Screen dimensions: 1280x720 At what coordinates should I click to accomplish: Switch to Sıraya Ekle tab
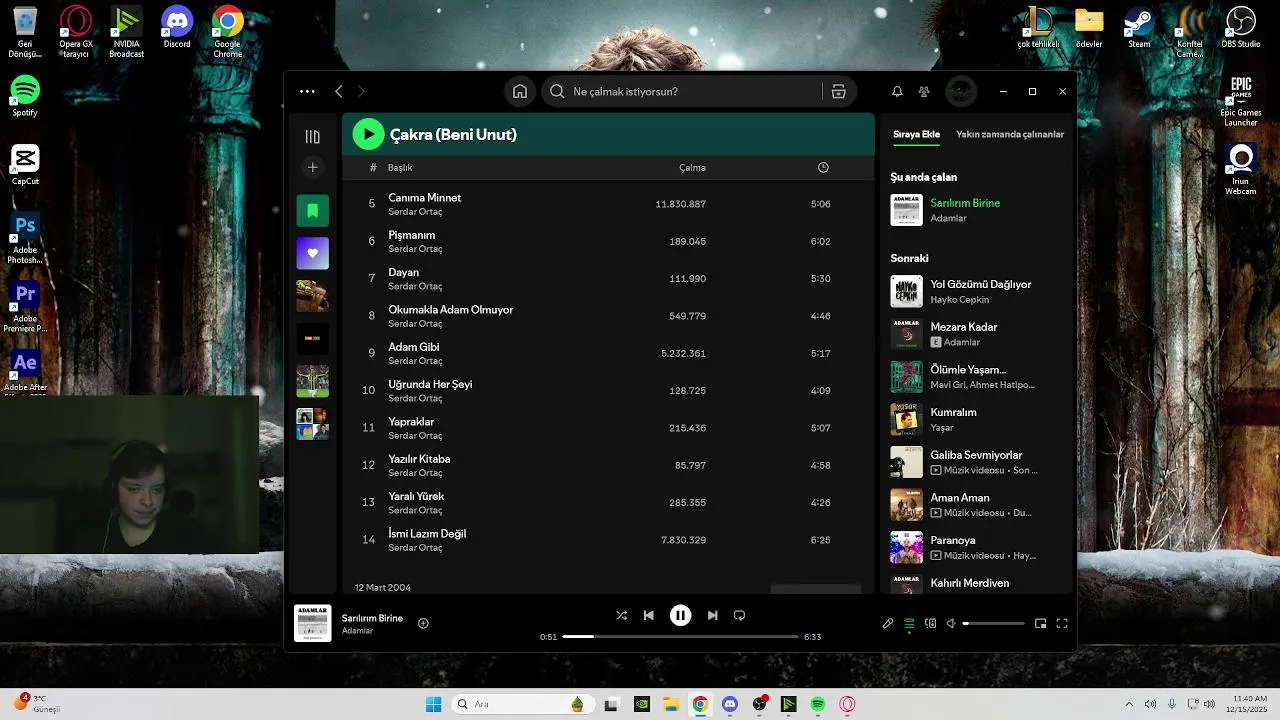pyautogui.click(x=916, y=134)
